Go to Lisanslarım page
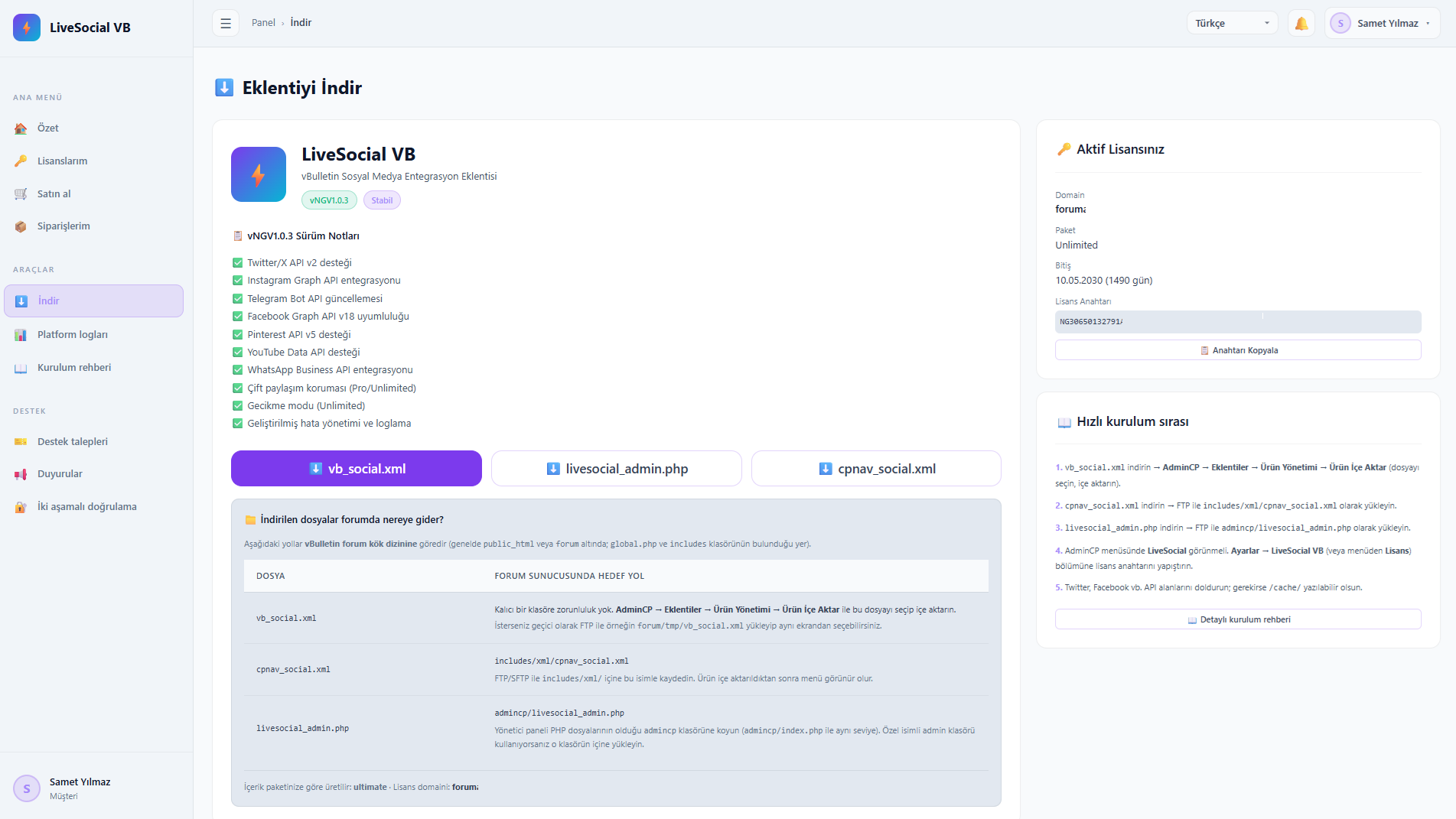Viewport: 1456px width, 819px height. coord(93,161)
